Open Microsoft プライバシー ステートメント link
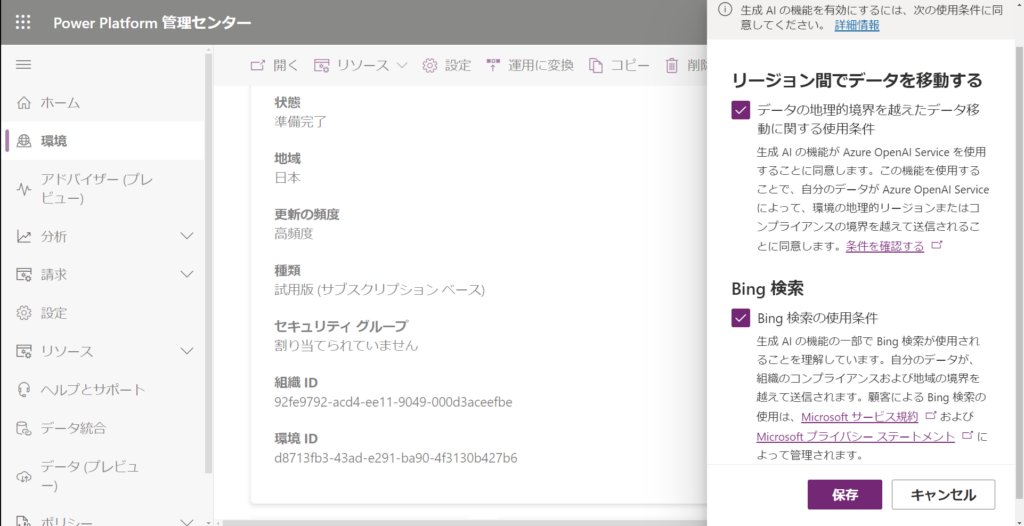Viewport: 1024px width, 526px height. [x=856, y=436]
